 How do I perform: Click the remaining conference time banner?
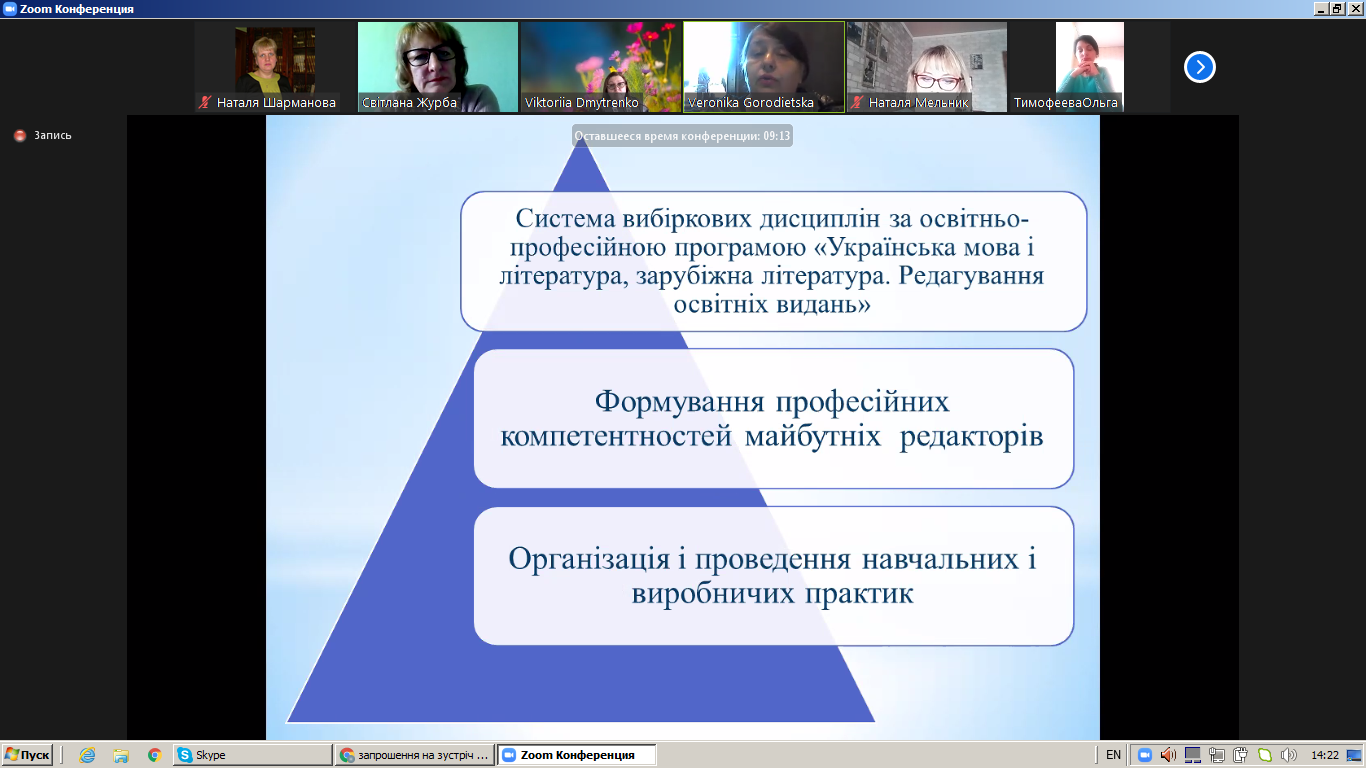click(x=682, y=136)
